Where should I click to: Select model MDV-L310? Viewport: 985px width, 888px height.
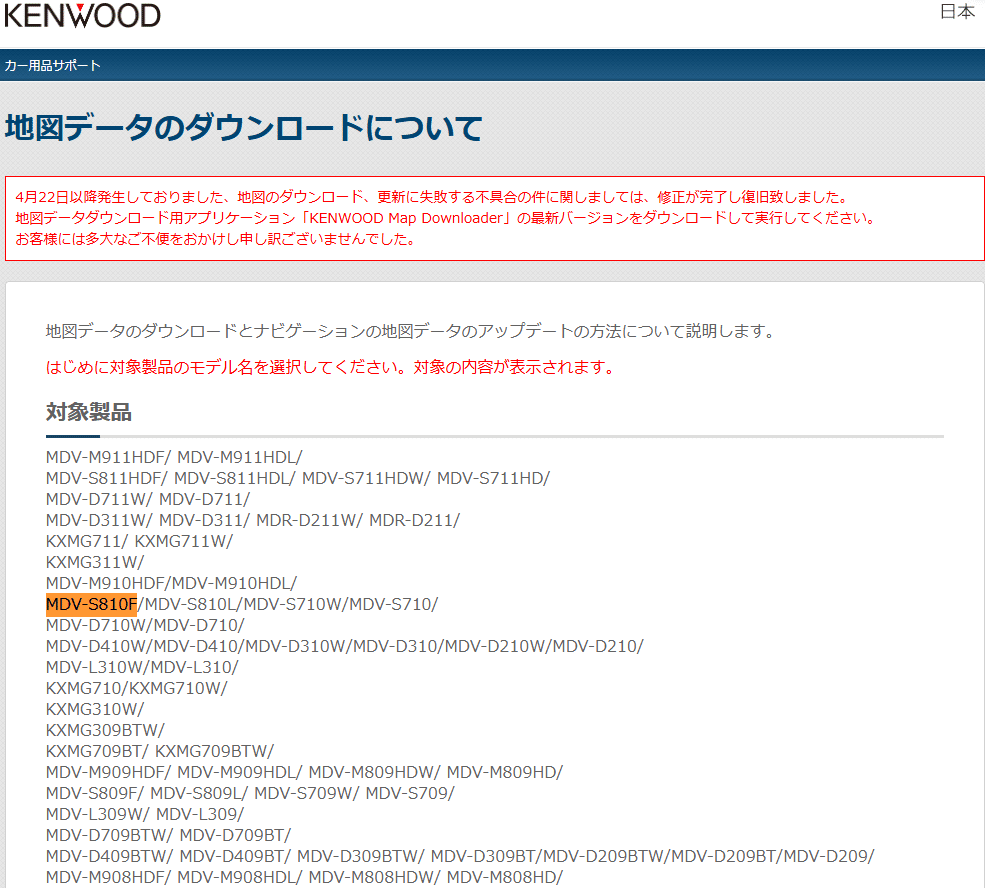[x=192, y=667]
